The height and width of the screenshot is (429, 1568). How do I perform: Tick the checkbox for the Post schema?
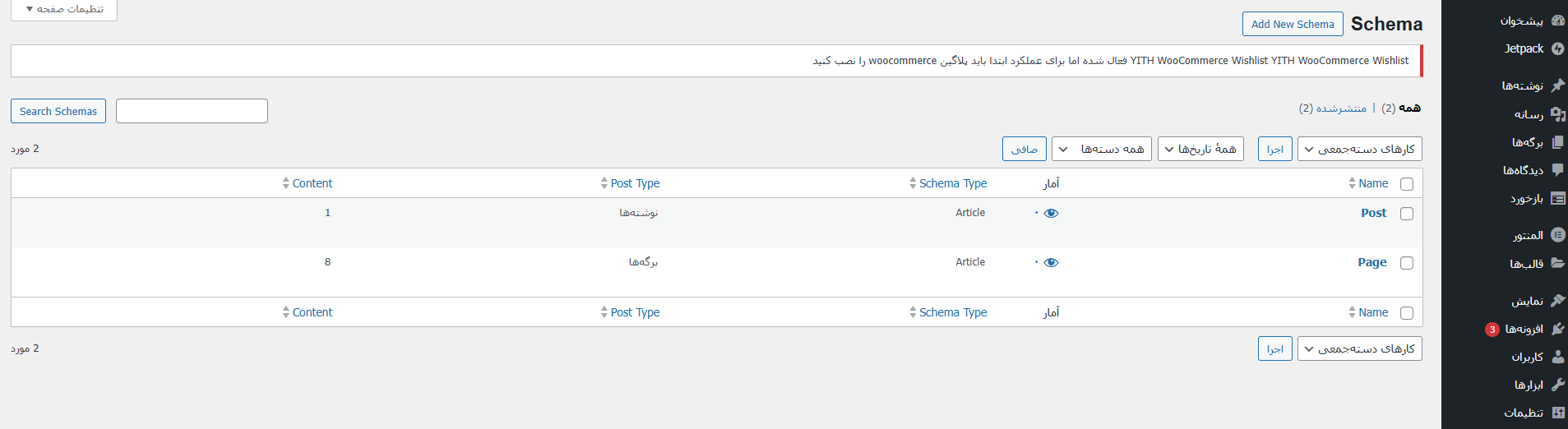[1407, 214]
